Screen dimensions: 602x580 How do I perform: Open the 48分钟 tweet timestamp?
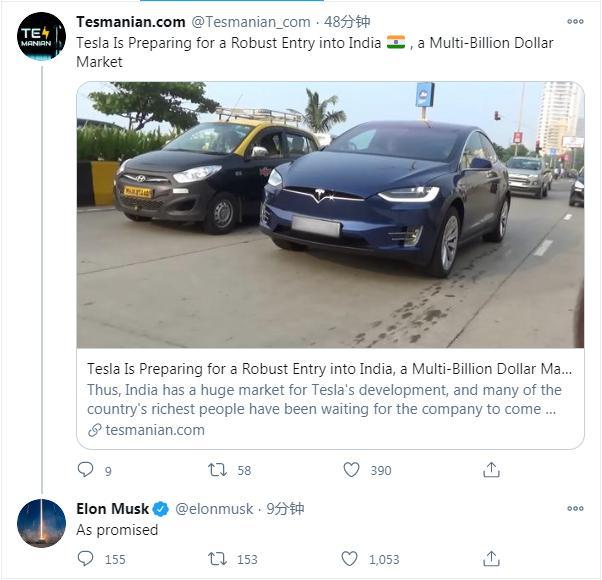pos(347,22)
